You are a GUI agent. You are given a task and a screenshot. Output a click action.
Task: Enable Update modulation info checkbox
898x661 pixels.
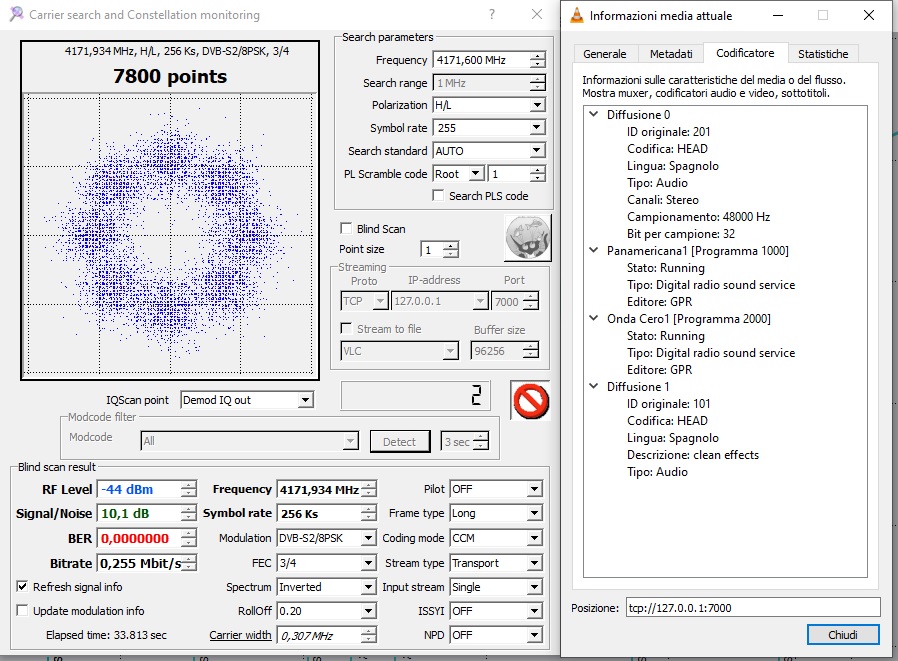(22, 611)
